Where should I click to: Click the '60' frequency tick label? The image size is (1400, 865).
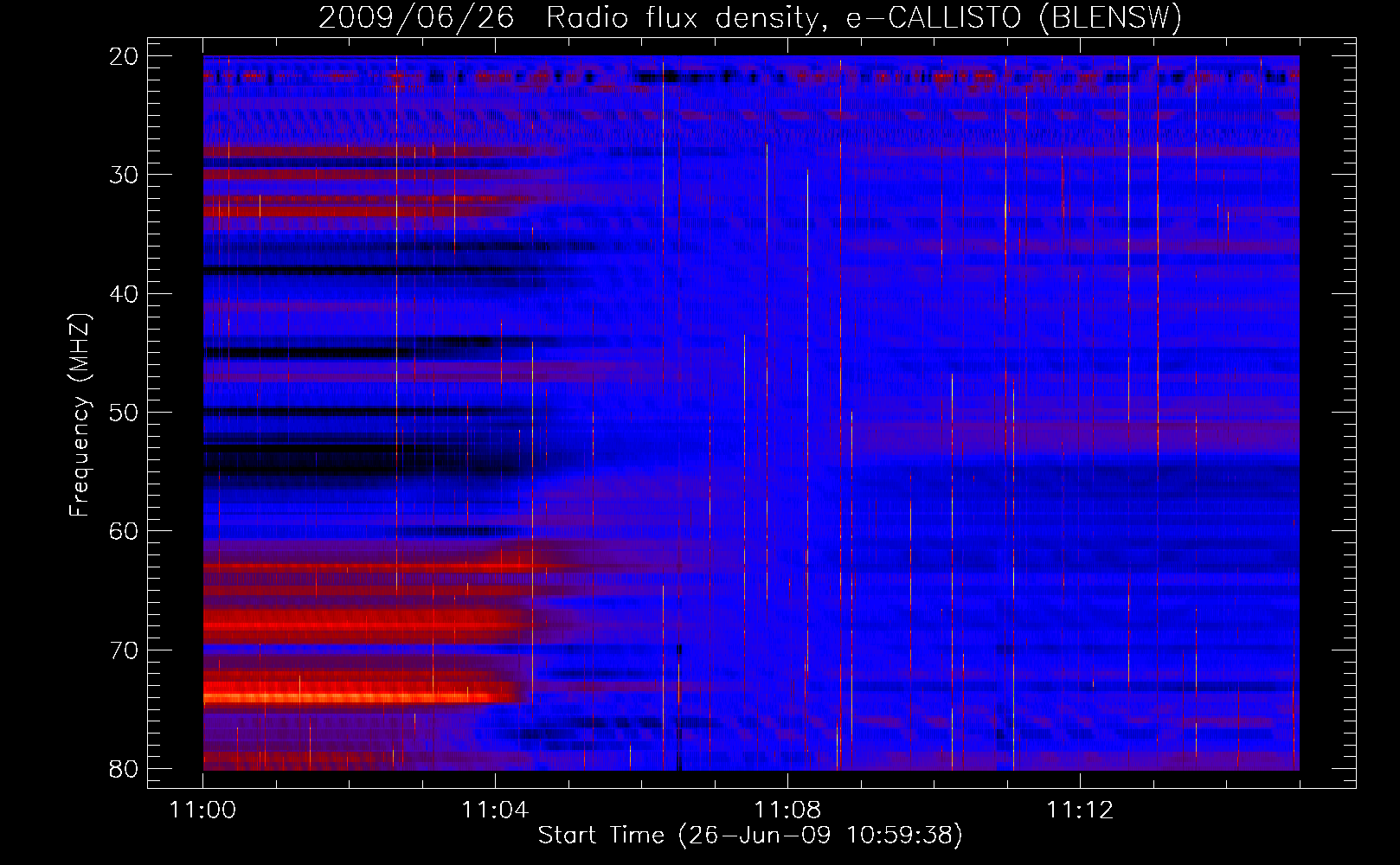[x=125, y=531]
